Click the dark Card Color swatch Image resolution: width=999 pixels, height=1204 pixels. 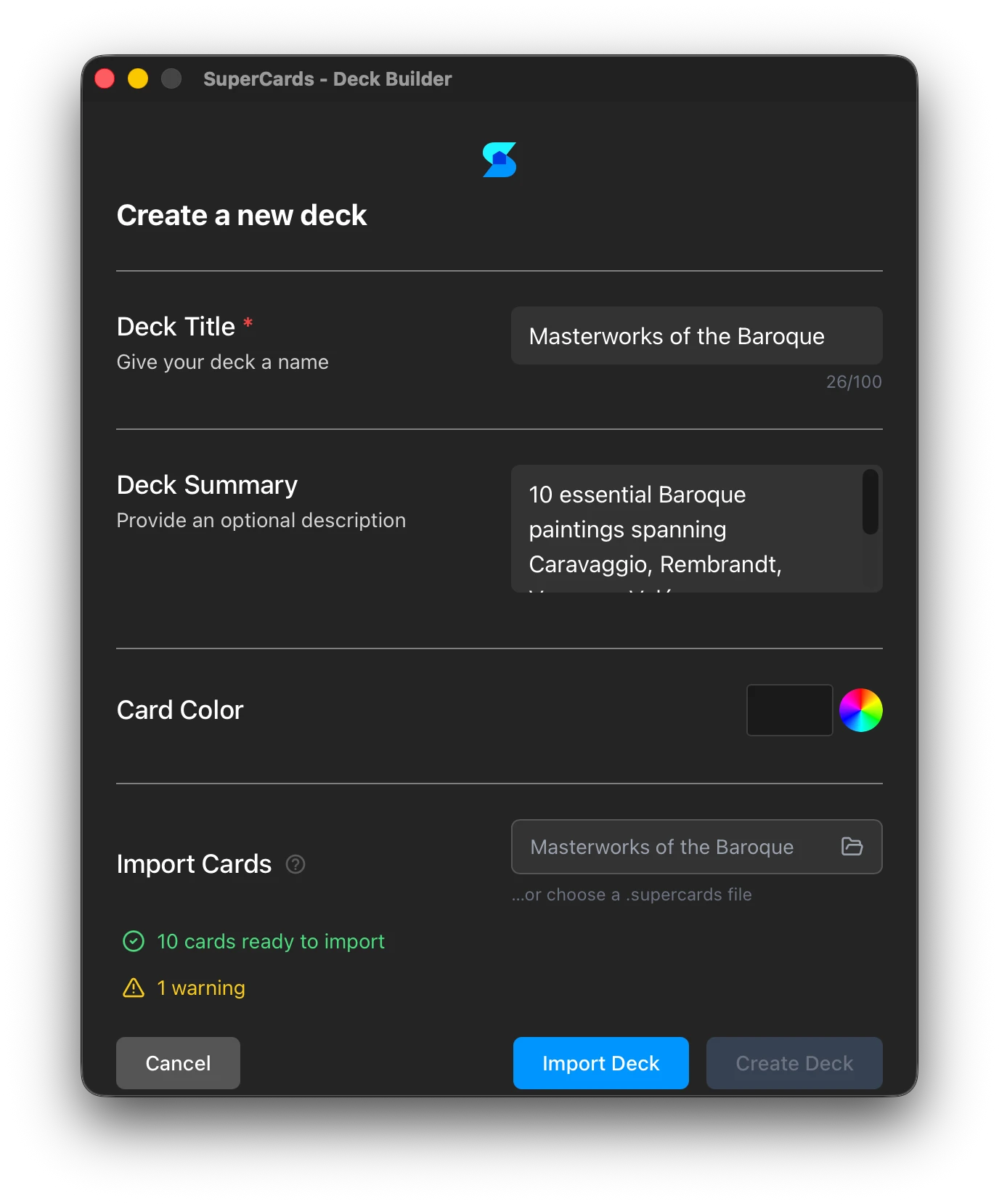(790, 710)
